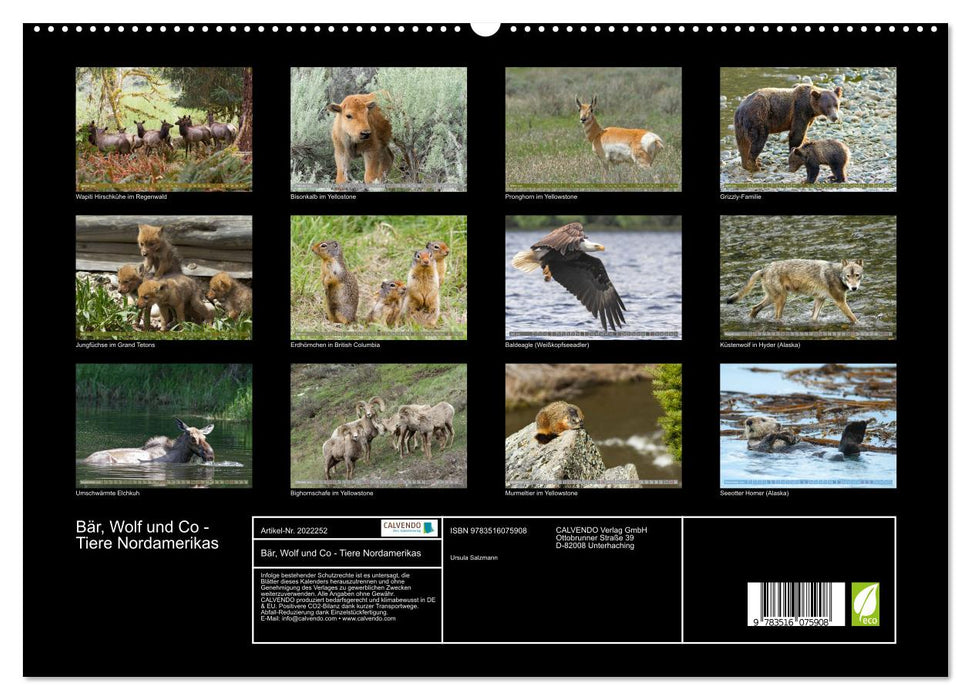
Task: Click the Erdhörnchen in British Columbia caption
Action: click(x=335, y=343)
